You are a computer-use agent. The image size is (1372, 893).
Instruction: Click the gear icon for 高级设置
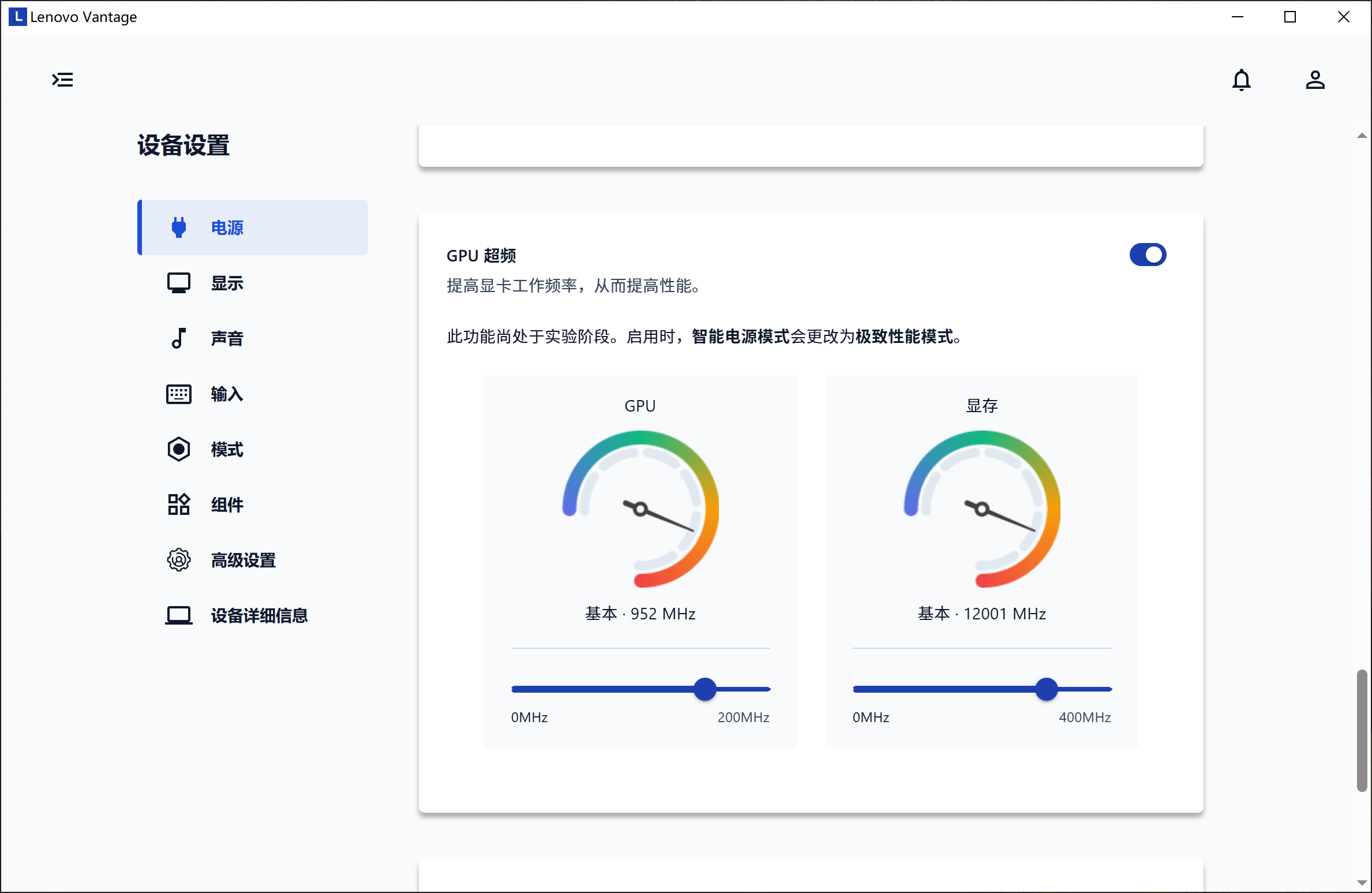pyautogui.click(x=179, y=560)
